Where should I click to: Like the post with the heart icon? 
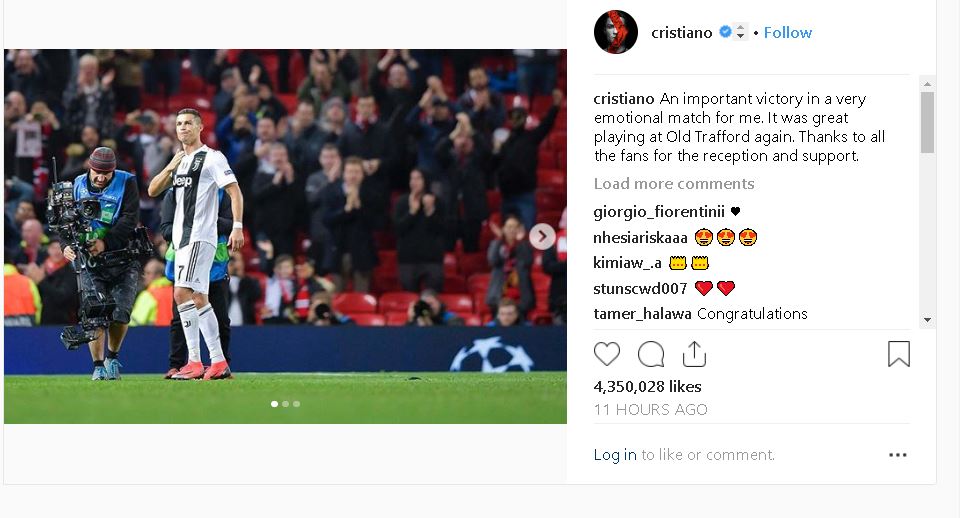pos(607,354)
